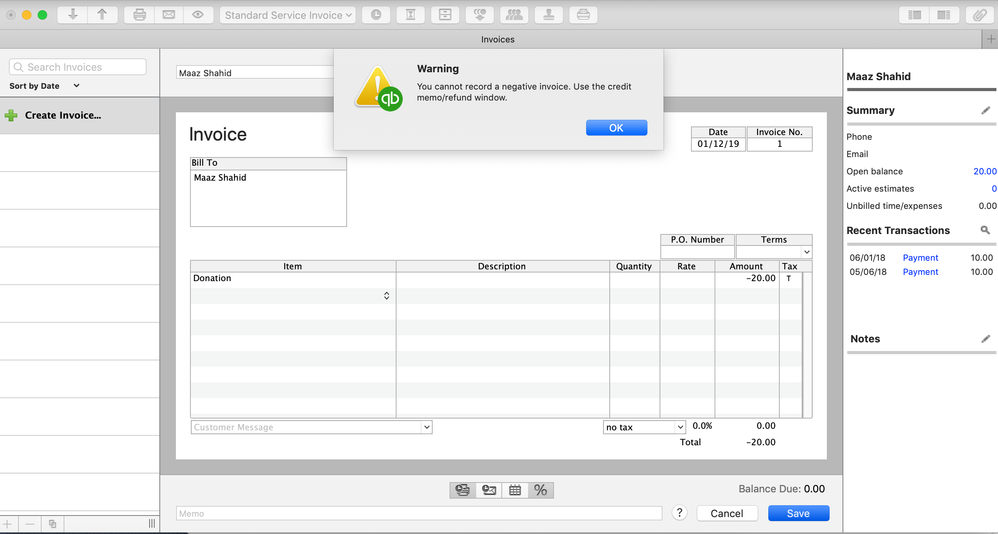998x534 pixels.
Task: Click the minus button at sidebar bottom
Action: point(29,524)
